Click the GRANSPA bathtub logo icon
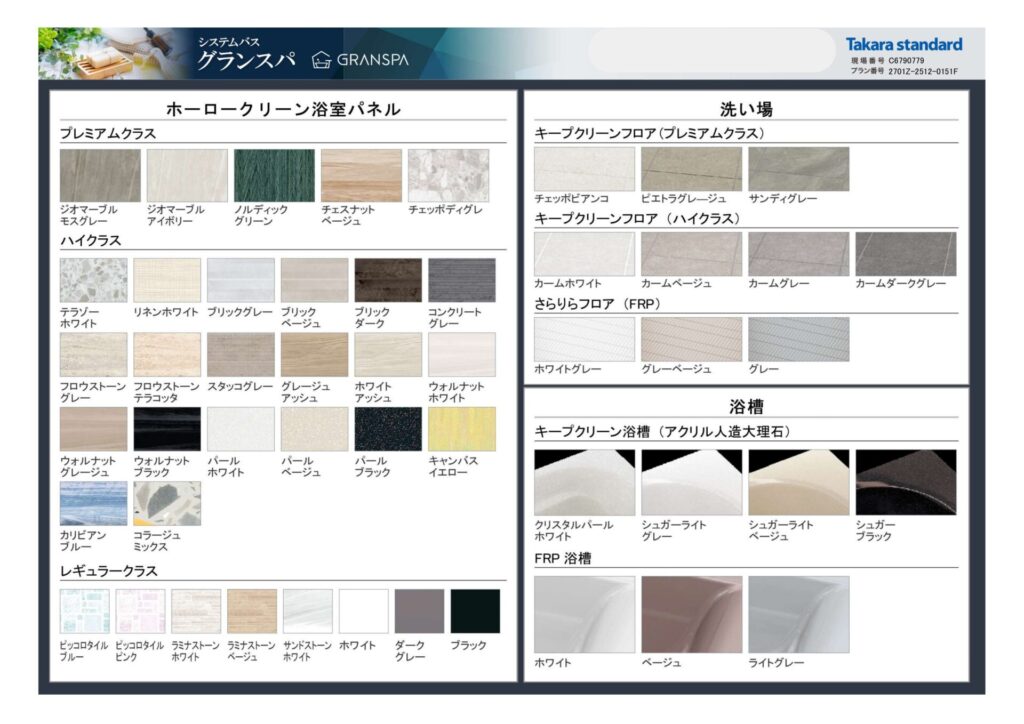The height and width of the screenshot is (724, 1024). click(x=321, y=59)
